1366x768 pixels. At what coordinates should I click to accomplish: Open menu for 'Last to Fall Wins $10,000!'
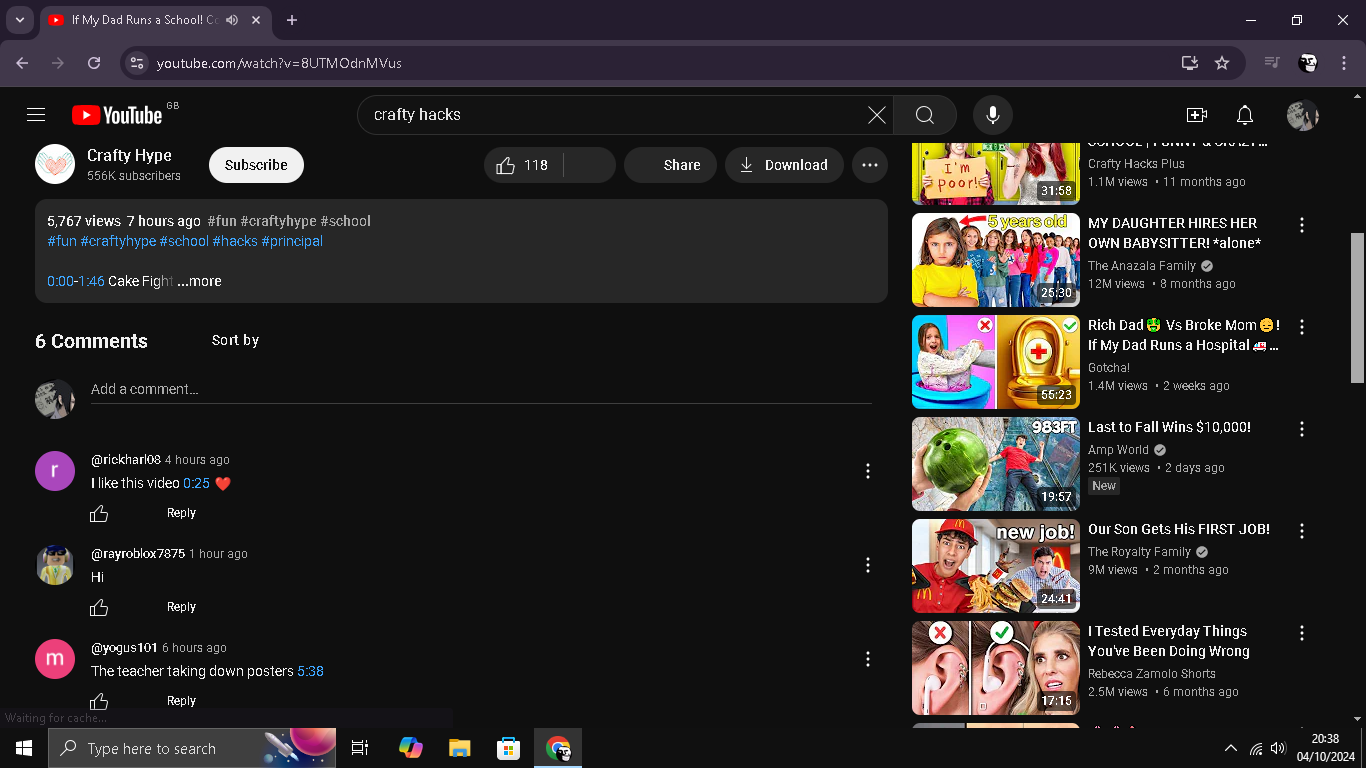click(x=1302, y=429)
